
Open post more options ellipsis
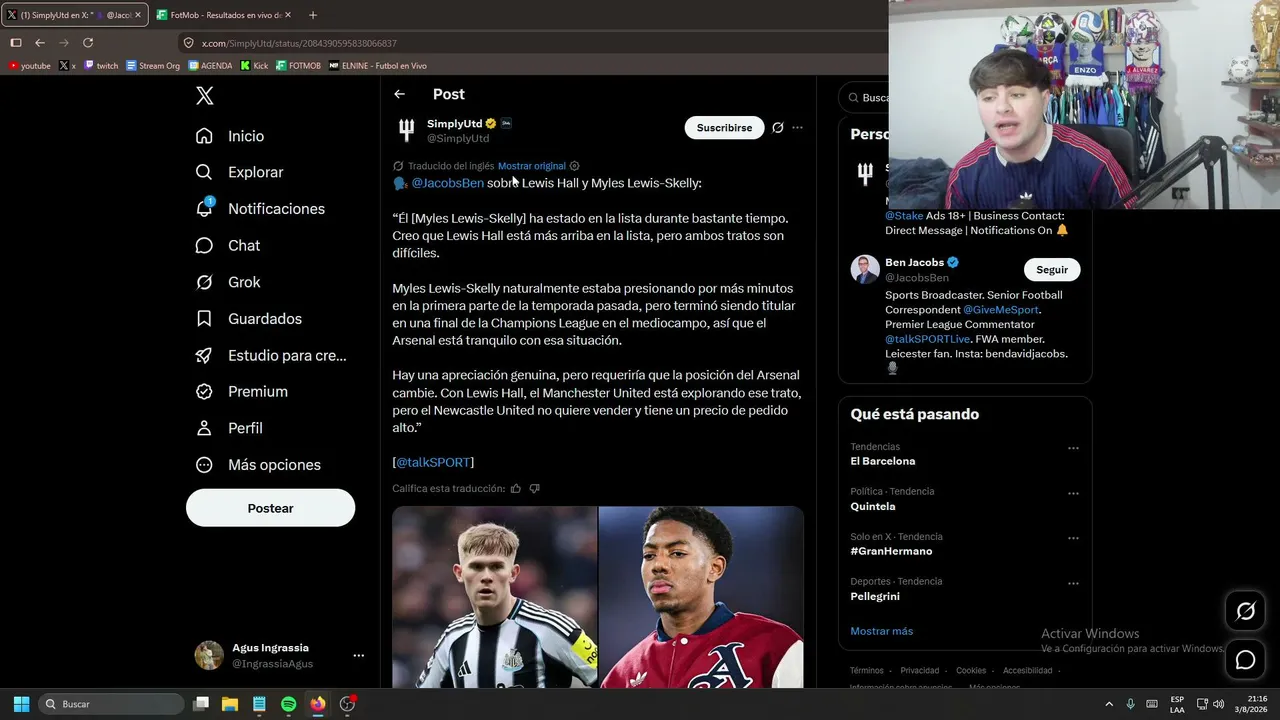pyautogui.click(x=797, y=128)
